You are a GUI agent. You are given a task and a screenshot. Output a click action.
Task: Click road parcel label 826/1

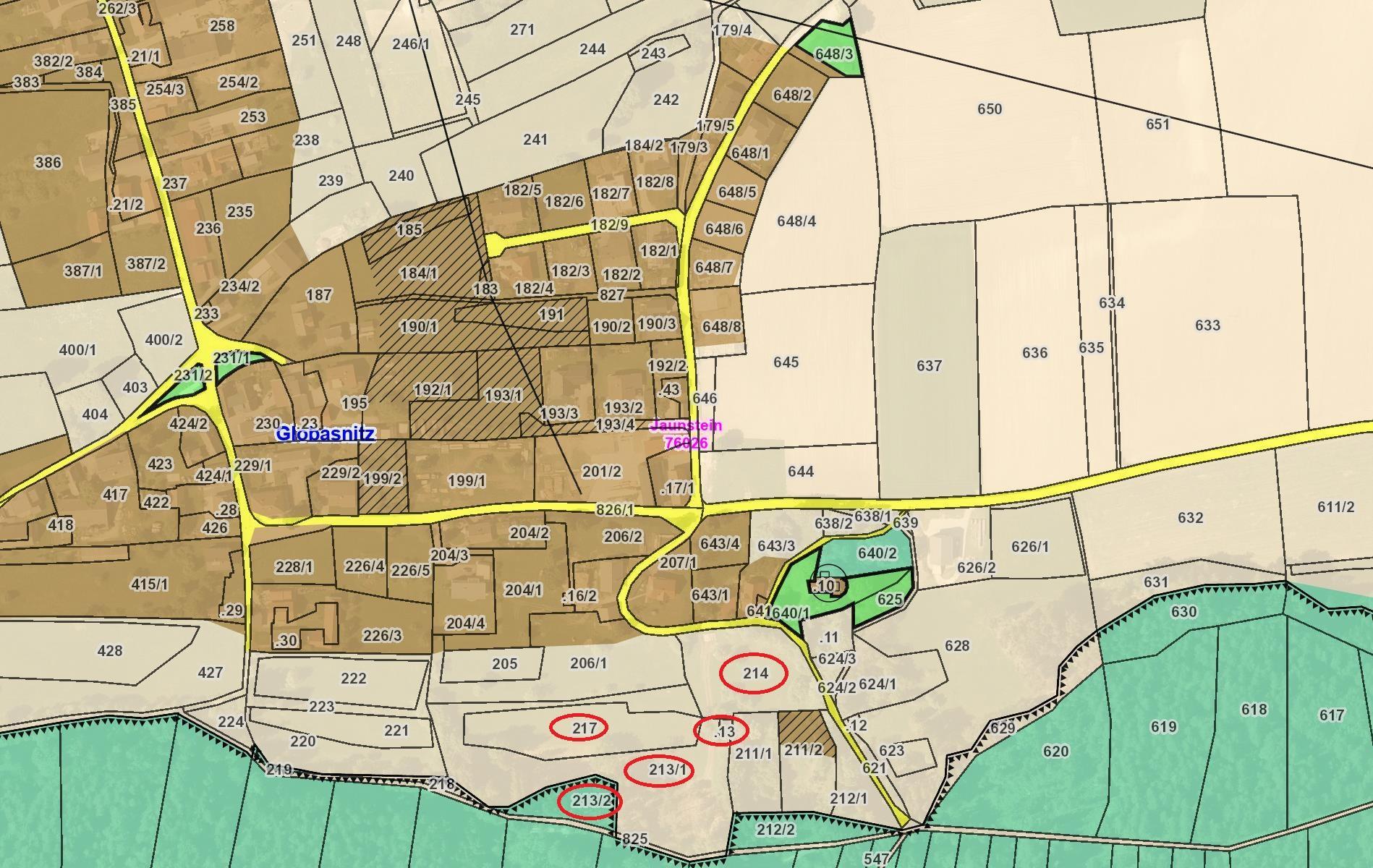coord(614,510)
